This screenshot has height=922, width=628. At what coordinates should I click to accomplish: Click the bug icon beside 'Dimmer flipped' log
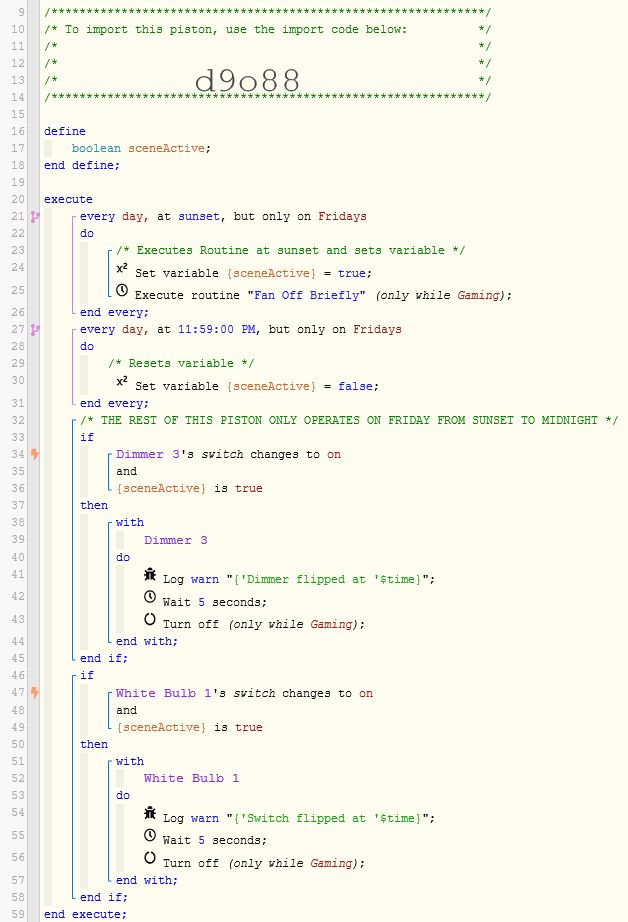[x=150, y=574]
